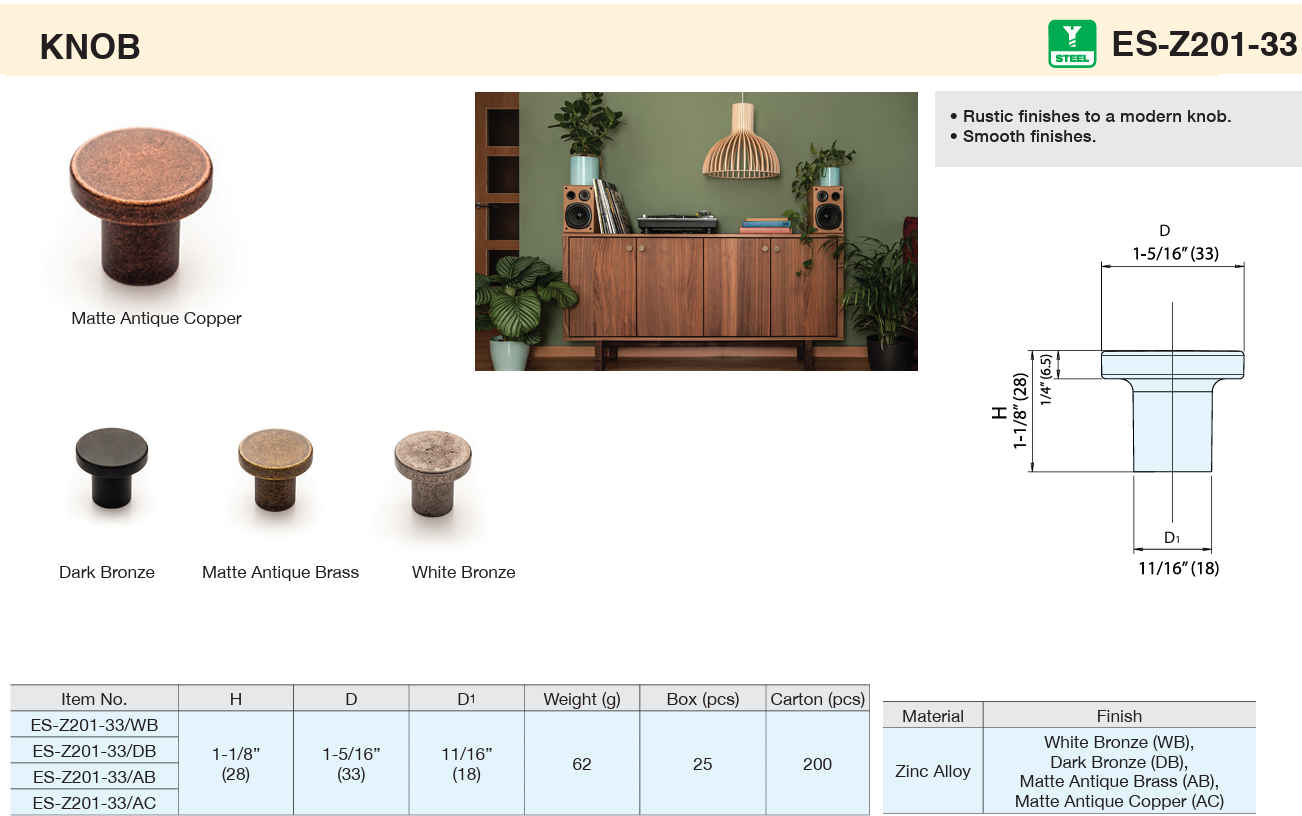Click the Matte Antique Copper caption label
The width and height of the screenshot is (1302, 816).
[x=156, y=319]
